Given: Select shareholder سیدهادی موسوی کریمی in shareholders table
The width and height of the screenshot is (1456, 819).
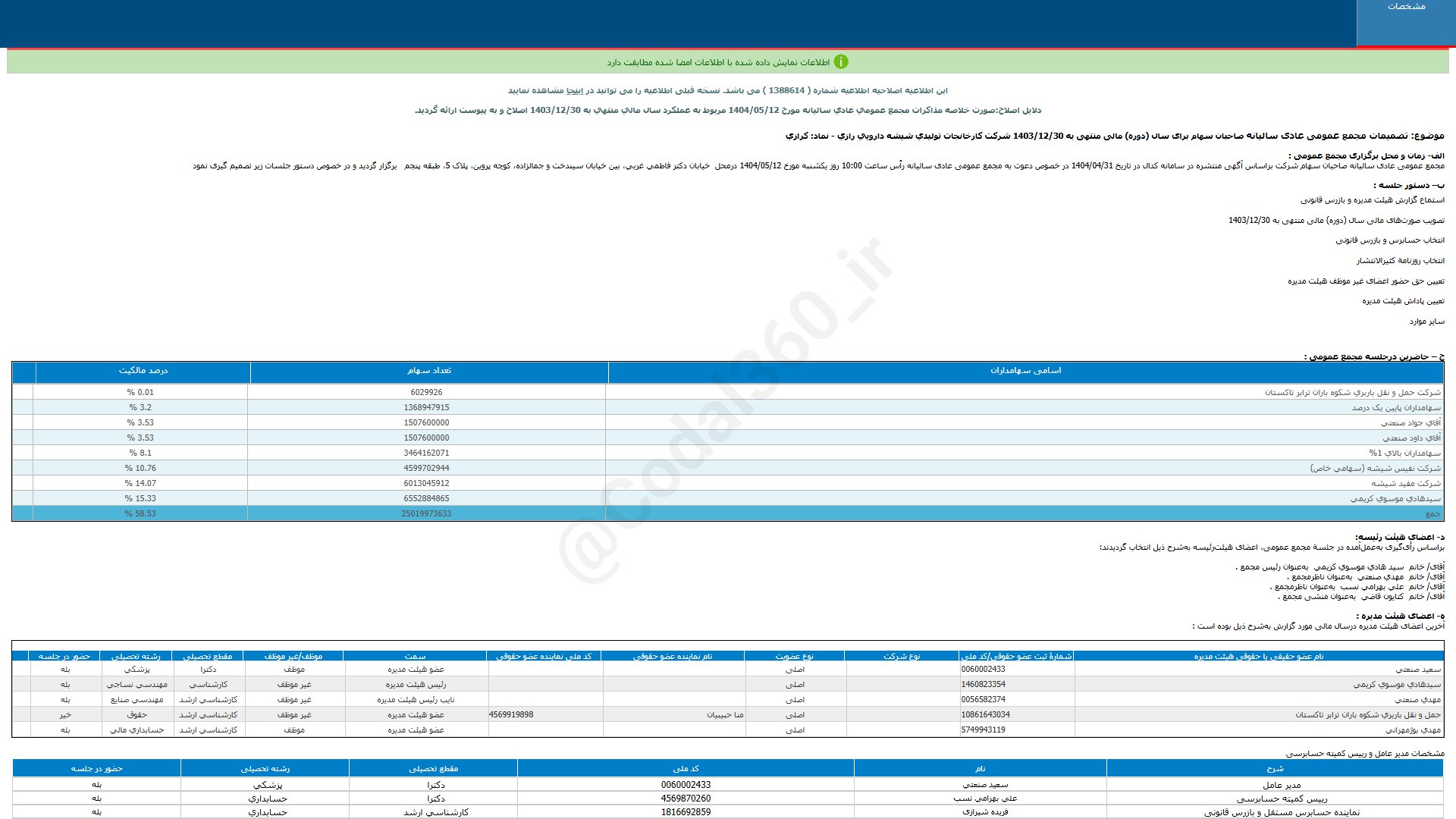Looking at the screenshot, I should [x=1395, y=499].
